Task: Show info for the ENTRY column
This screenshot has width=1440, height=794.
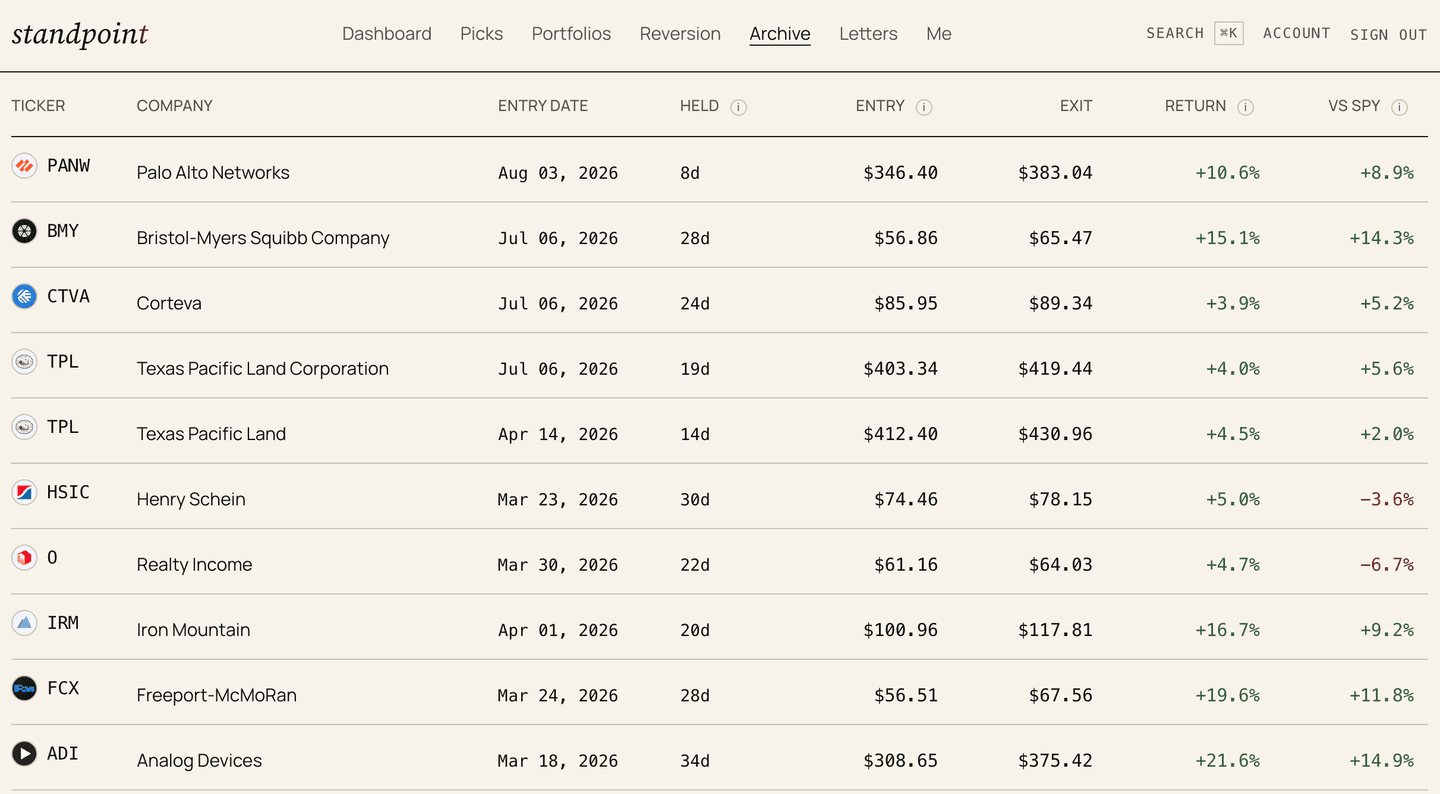Action: tap(924, 107)
